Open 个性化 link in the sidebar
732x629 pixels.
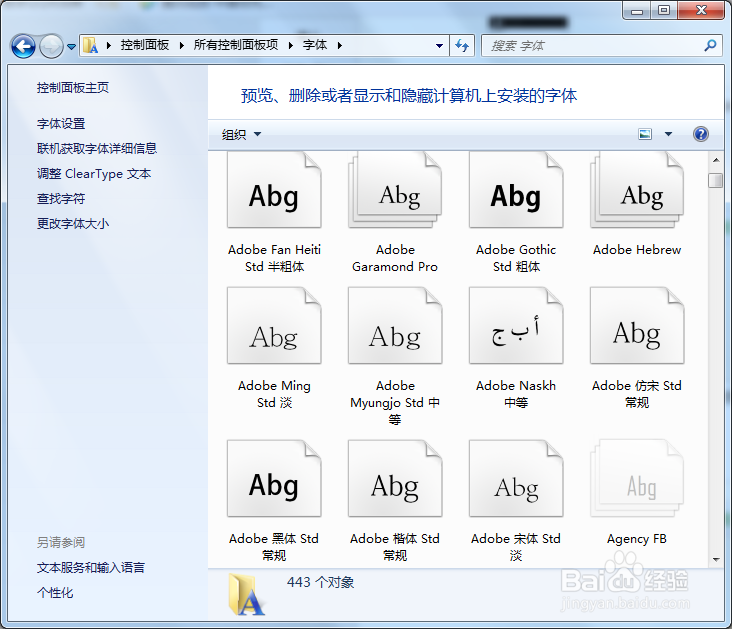point(55,593)
